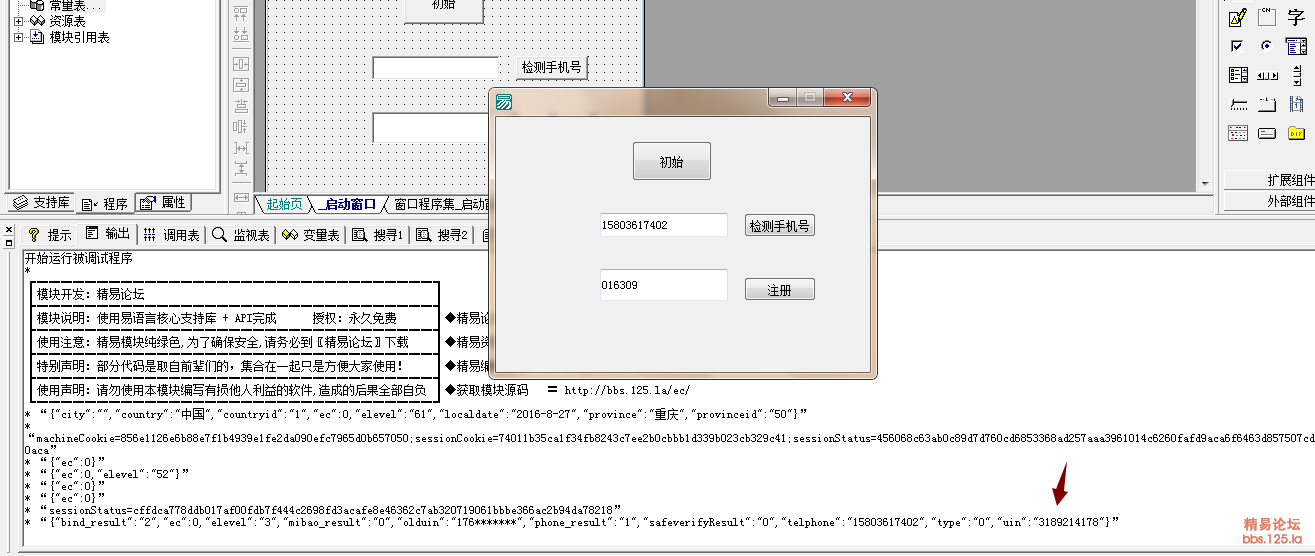Switch to the 起始页 editor tab
1315x556 pixels.
tap(283, 204)
